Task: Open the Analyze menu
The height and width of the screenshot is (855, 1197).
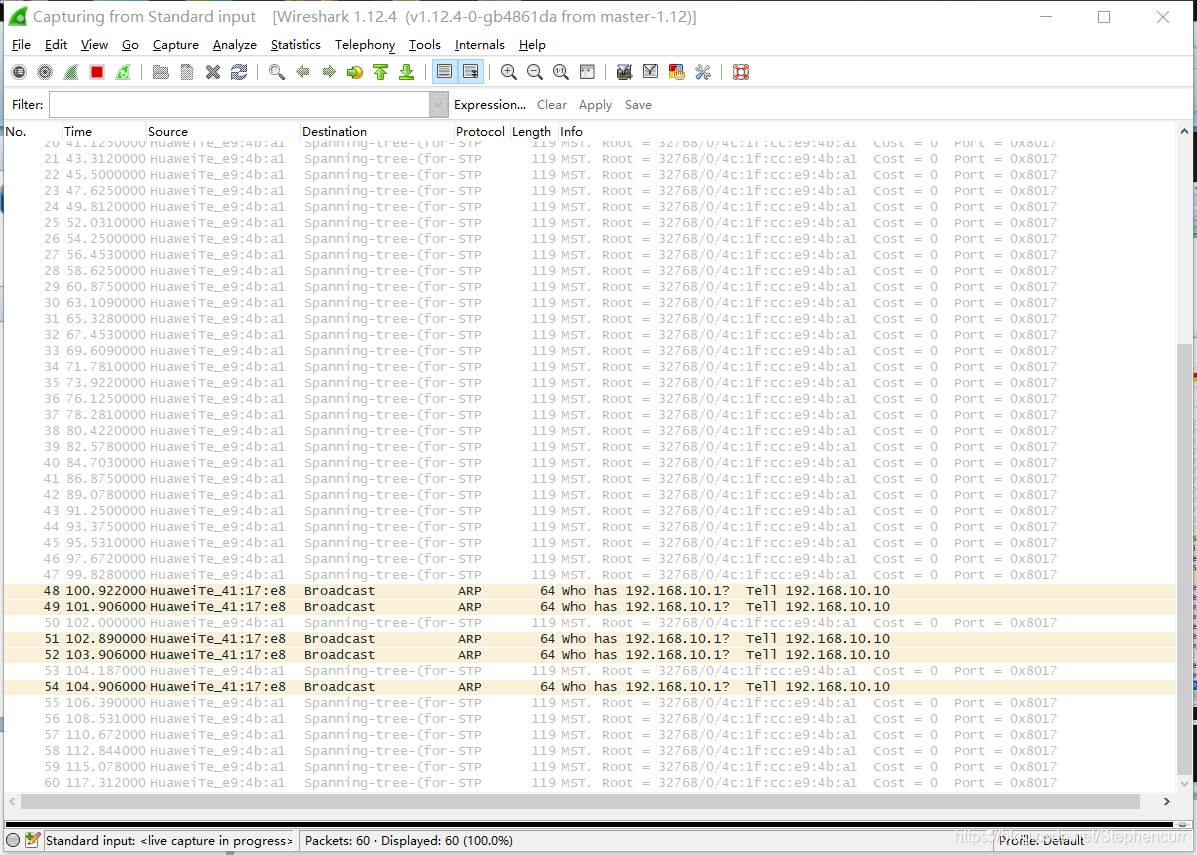Action: pyautogui.click(x=234, y=45)
